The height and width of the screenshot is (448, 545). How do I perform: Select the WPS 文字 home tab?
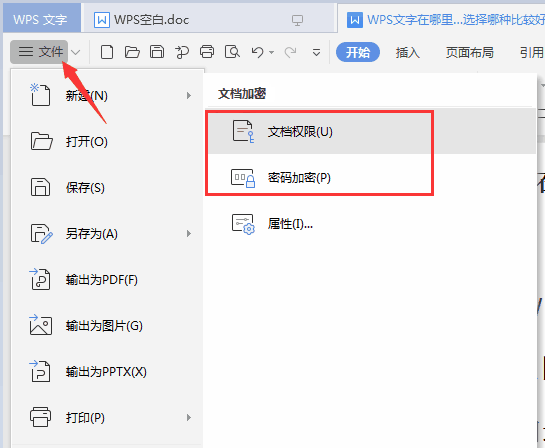[41, 19]
